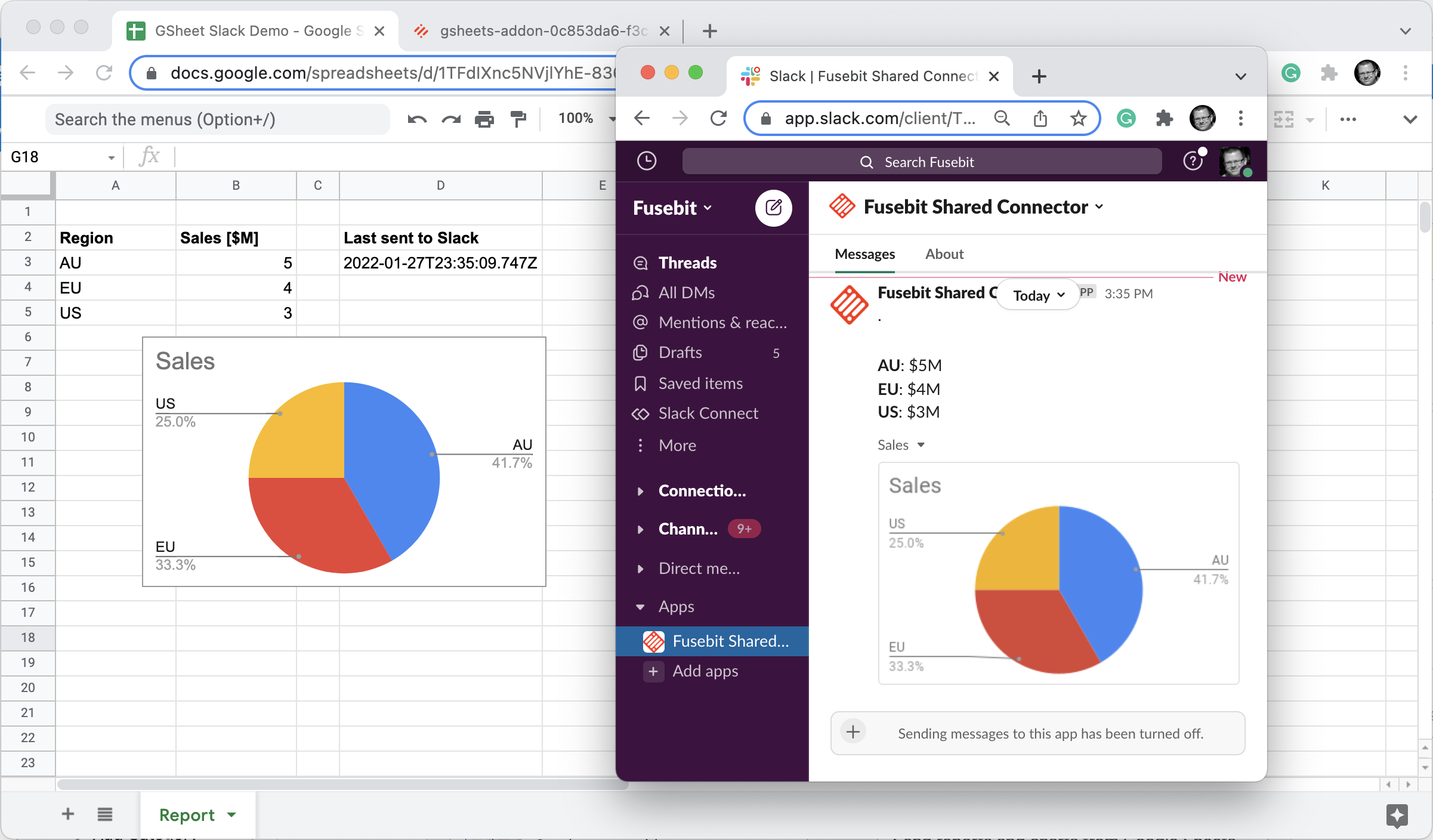
Task: Click Add apps in the Slack sidebar
Action: (705, 671)
